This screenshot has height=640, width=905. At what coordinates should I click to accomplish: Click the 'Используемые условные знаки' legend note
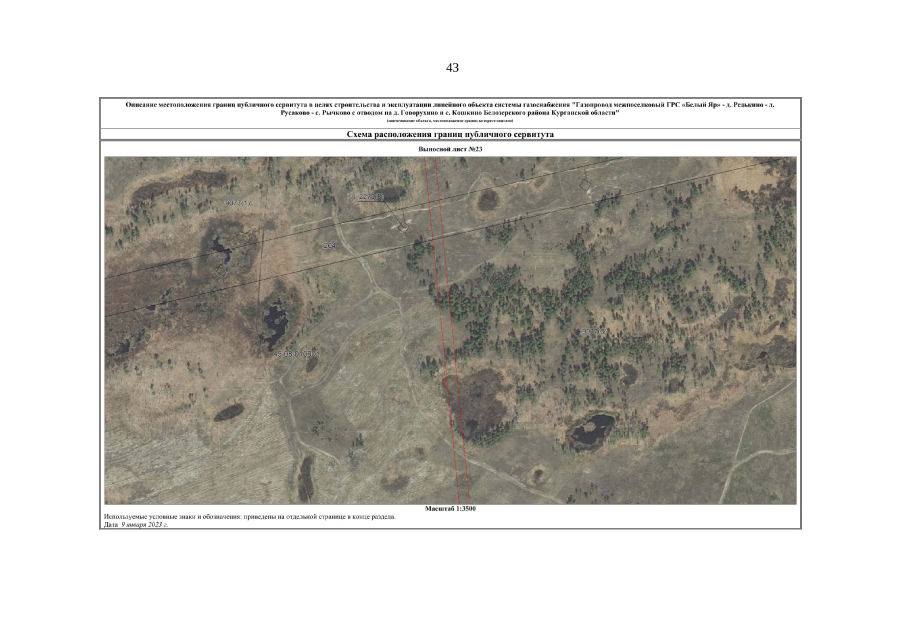click(x=249, y=517)
